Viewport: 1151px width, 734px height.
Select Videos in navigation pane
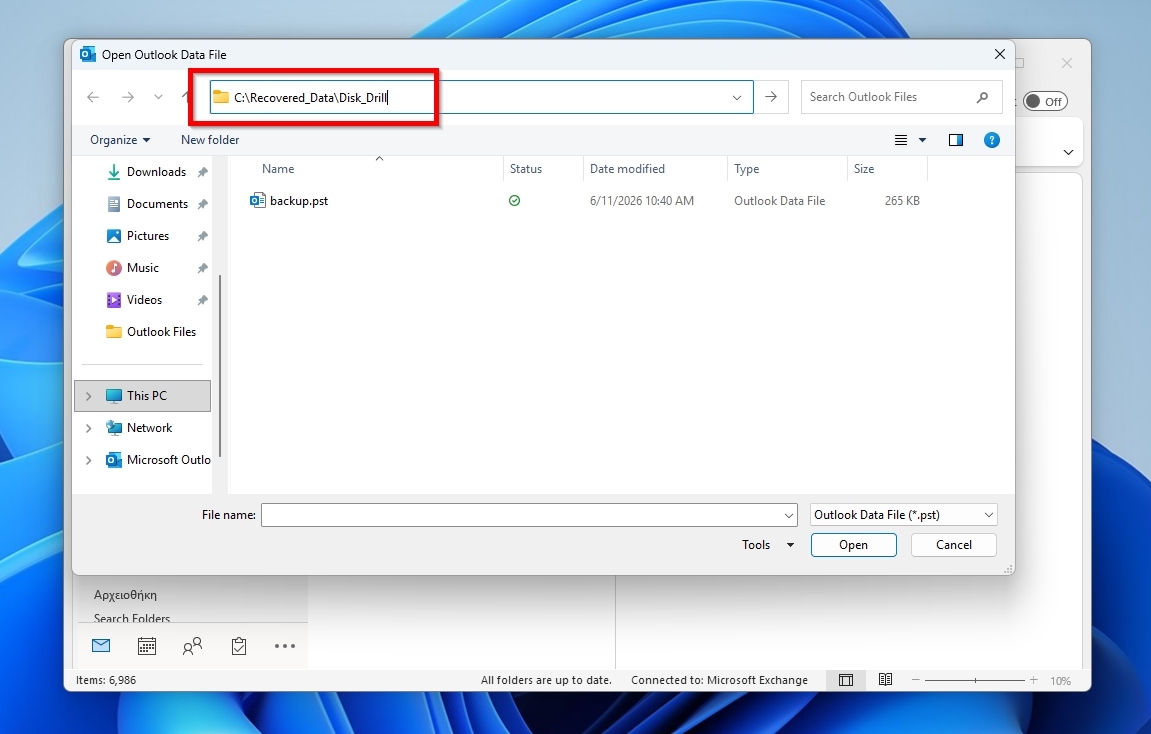[144, 299]
